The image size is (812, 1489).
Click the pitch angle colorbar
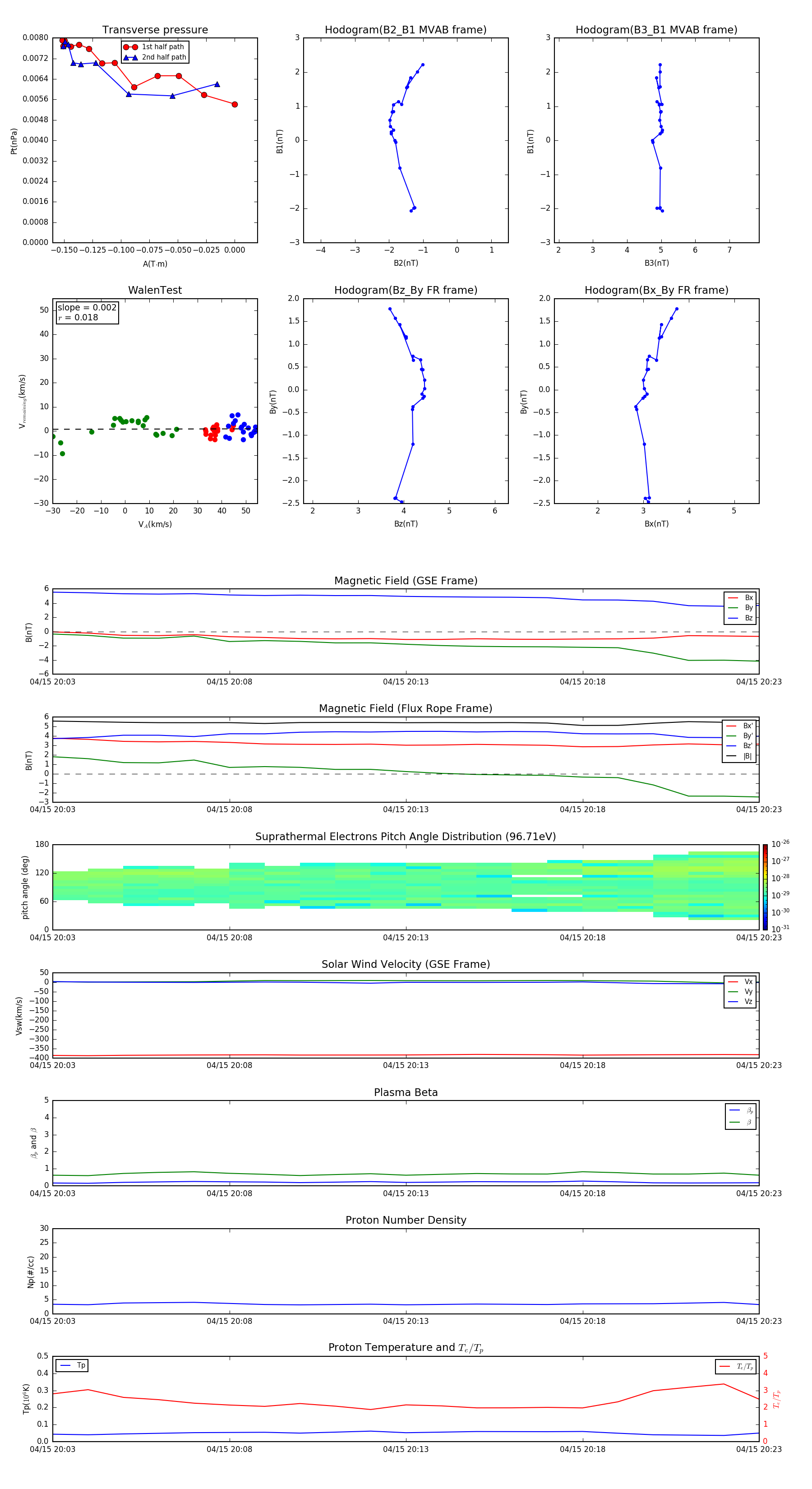[x=765, y=887]
